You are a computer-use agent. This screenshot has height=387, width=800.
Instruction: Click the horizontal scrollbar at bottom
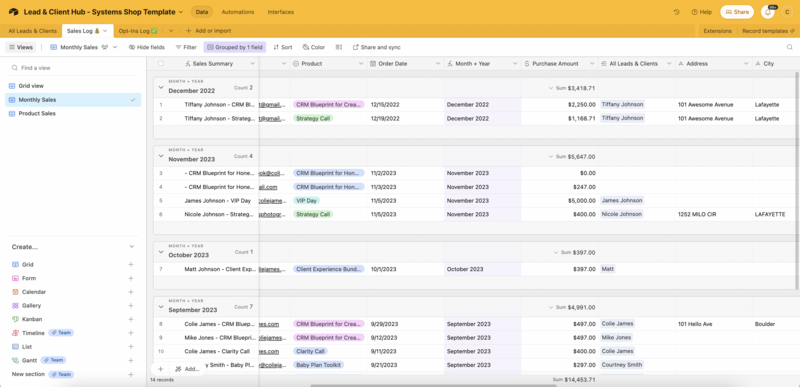434,385
